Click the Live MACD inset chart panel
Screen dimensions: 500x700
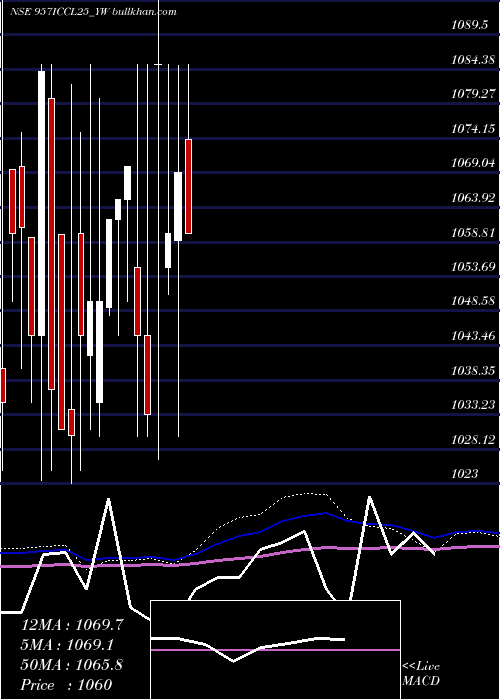275,650
